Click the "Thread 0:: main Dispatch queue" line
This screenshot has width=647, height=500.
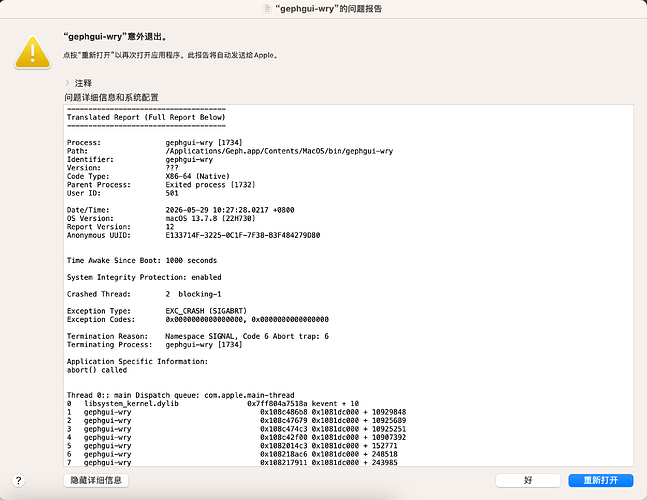pyautogui.click(x=181, y=395)
